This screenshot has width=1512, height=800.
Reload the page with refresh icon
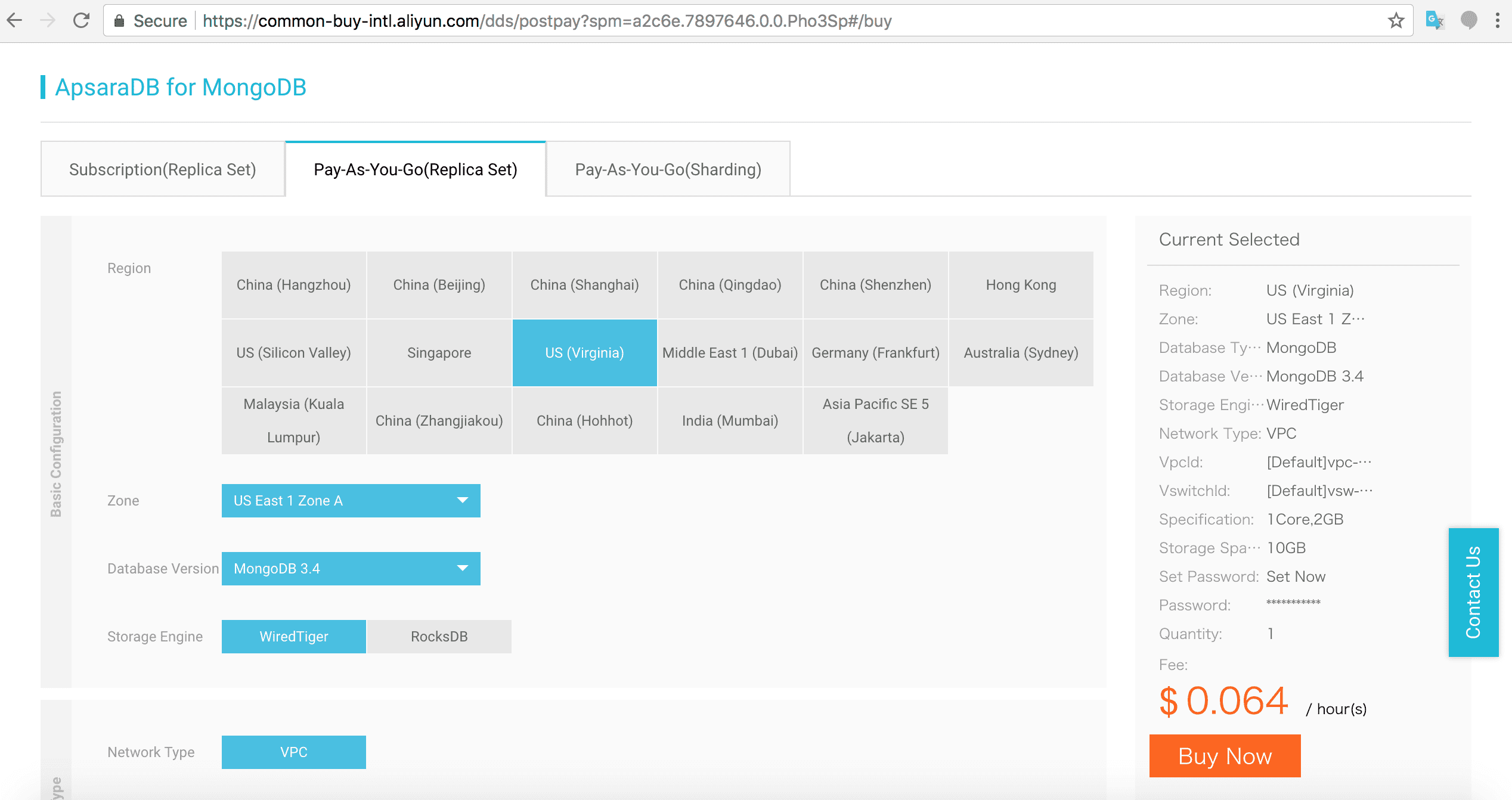(x=81, y=21)
